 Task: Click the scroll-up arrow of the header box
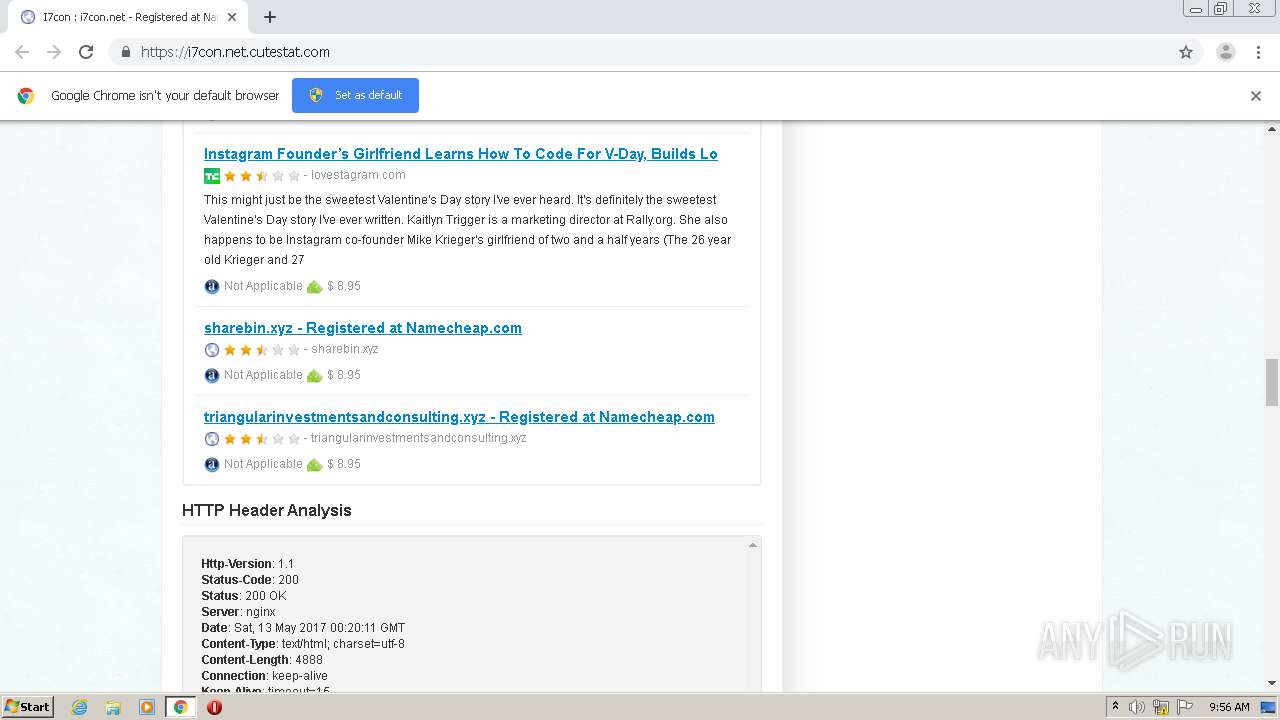pos(753,545)
